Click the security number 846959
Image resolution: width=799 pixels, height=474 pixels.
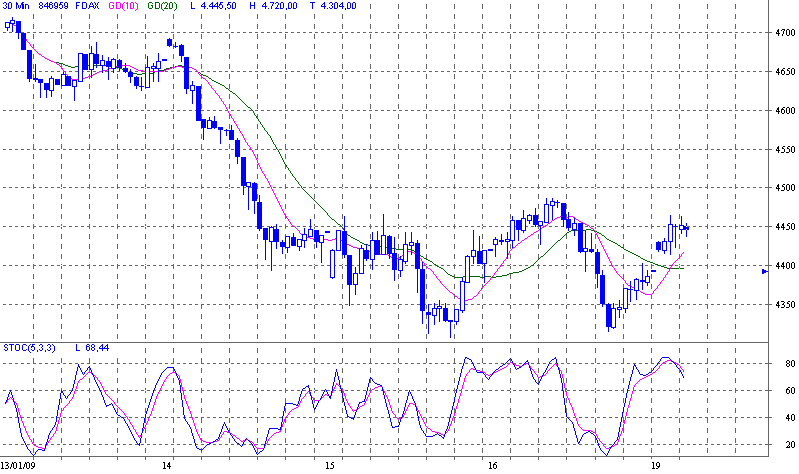54,6
